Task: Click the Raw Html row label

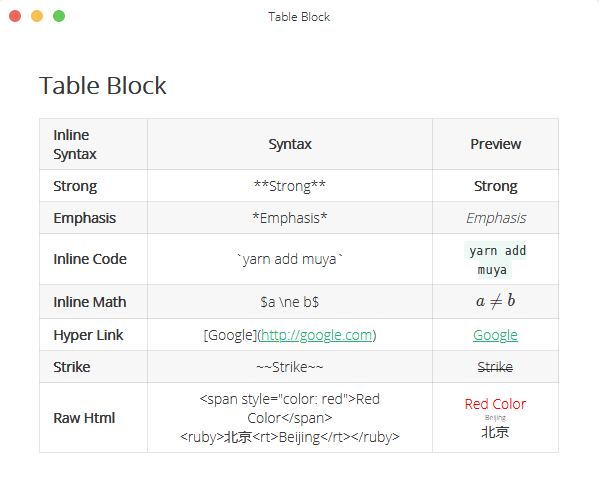Action: pyautogui.click(x=84, y=418)
